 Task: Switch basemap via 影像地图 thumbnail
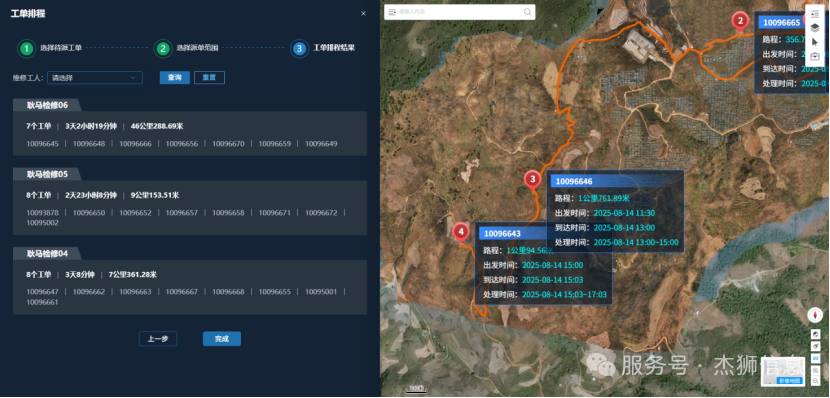tap(783, 371)
